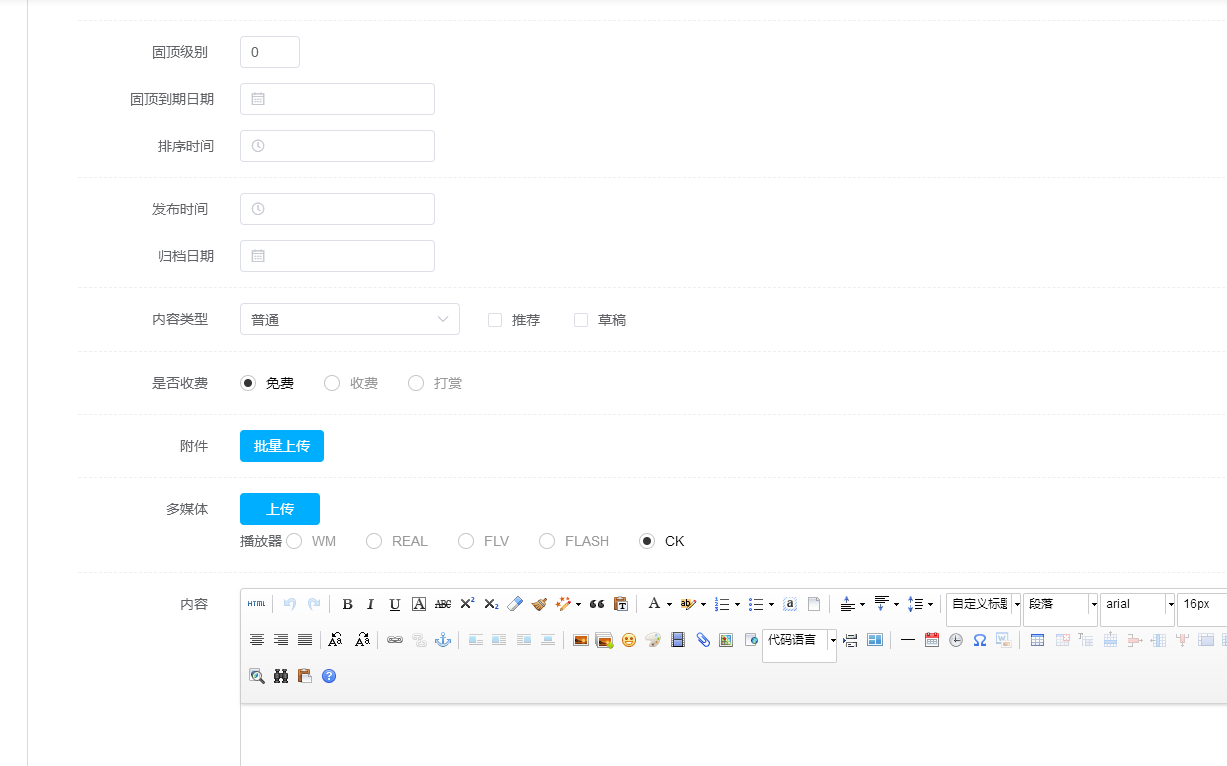Insert a video with film icon
The image size is (1227, 766).
coord(678,640)
